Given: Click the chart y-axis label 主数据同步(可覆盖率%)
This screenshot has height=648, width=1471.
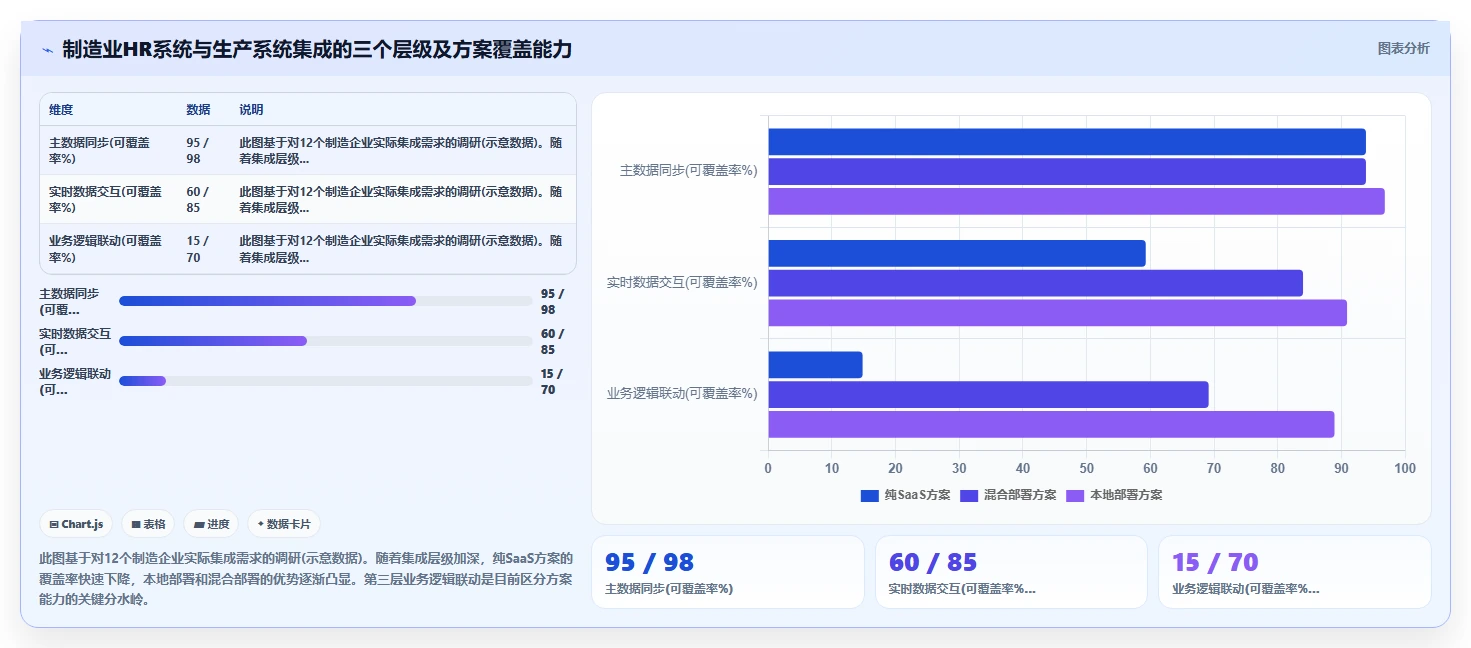Looking at the screenshot, I should [689, 171].
